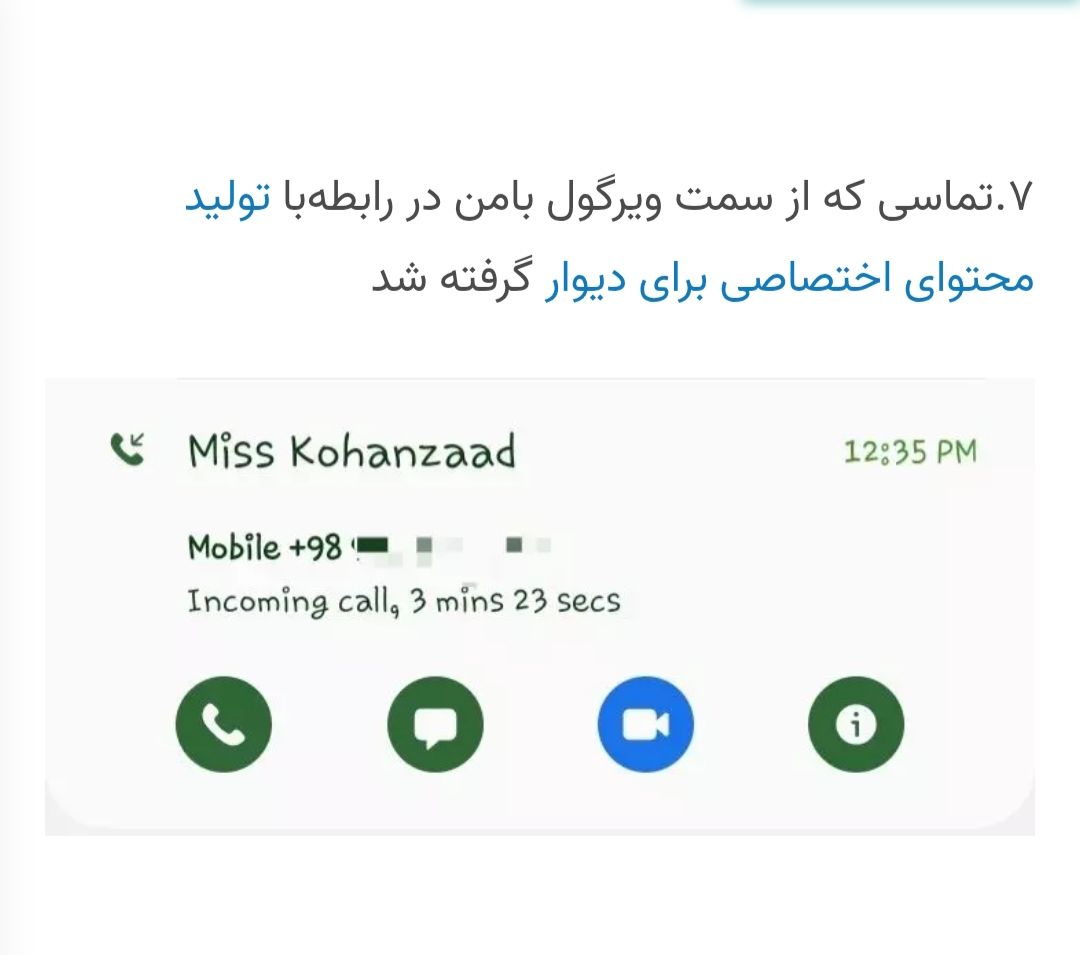Click the teal bar at the top edge
The image size is (1080, 955).
[x=911, y=3]
